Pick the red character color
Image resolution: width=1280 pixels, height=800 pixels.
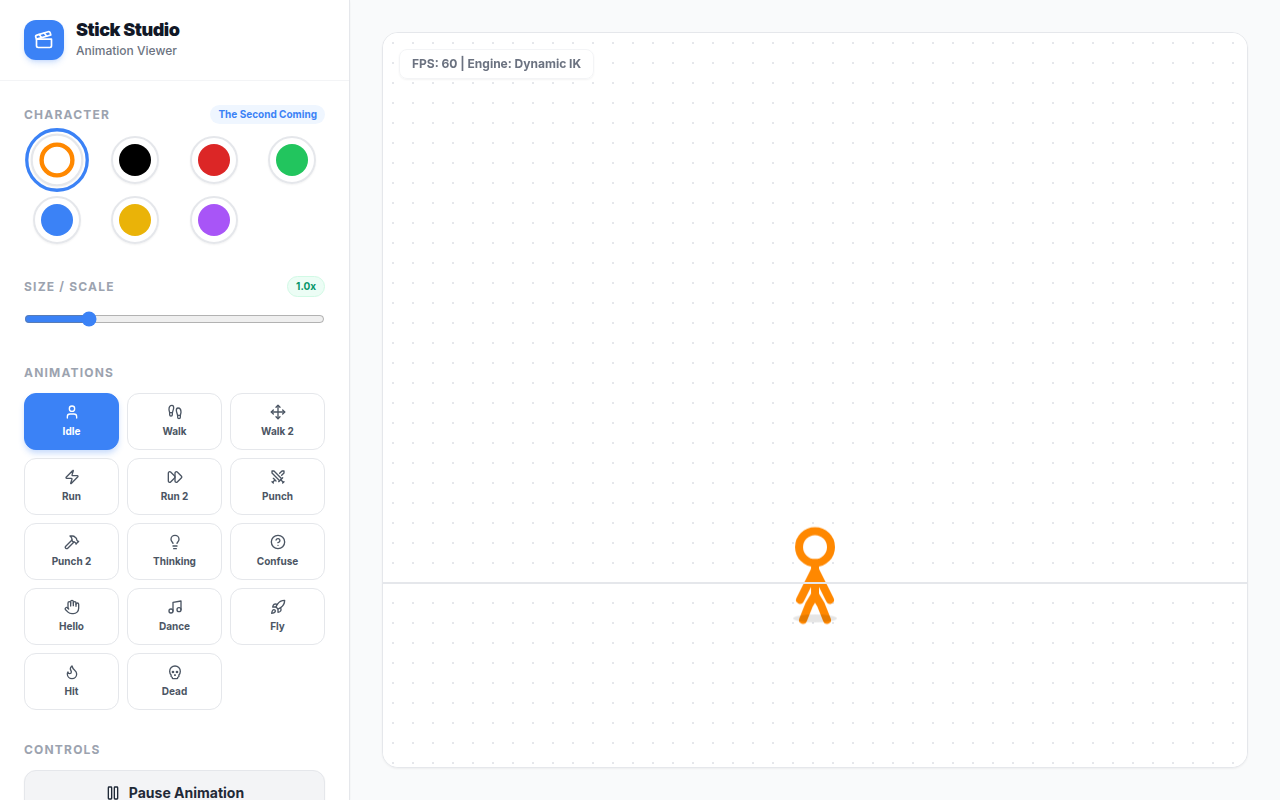point(214,160)
